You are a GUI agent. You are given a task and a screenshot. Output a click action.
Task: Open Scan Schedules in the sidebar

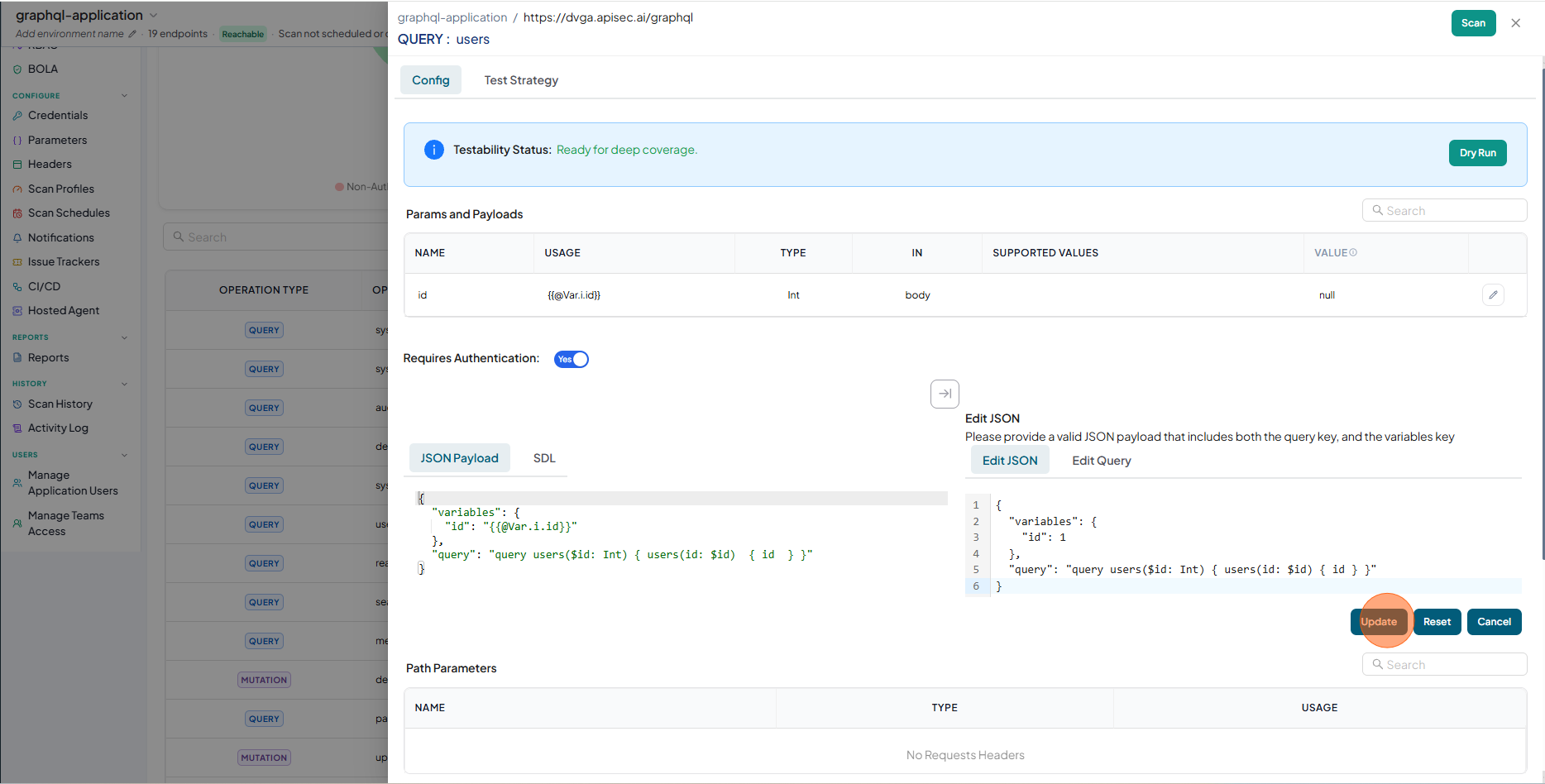69,213
